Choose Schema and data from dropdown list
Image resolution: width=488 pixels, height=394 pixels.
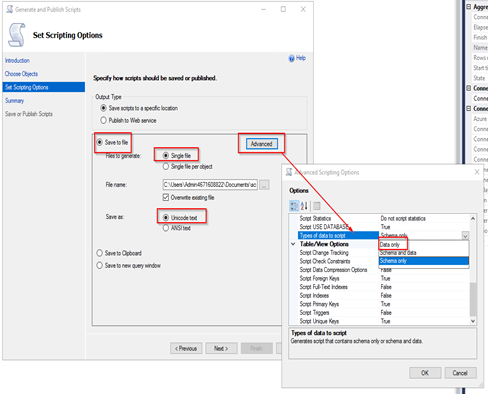[424, 253]
